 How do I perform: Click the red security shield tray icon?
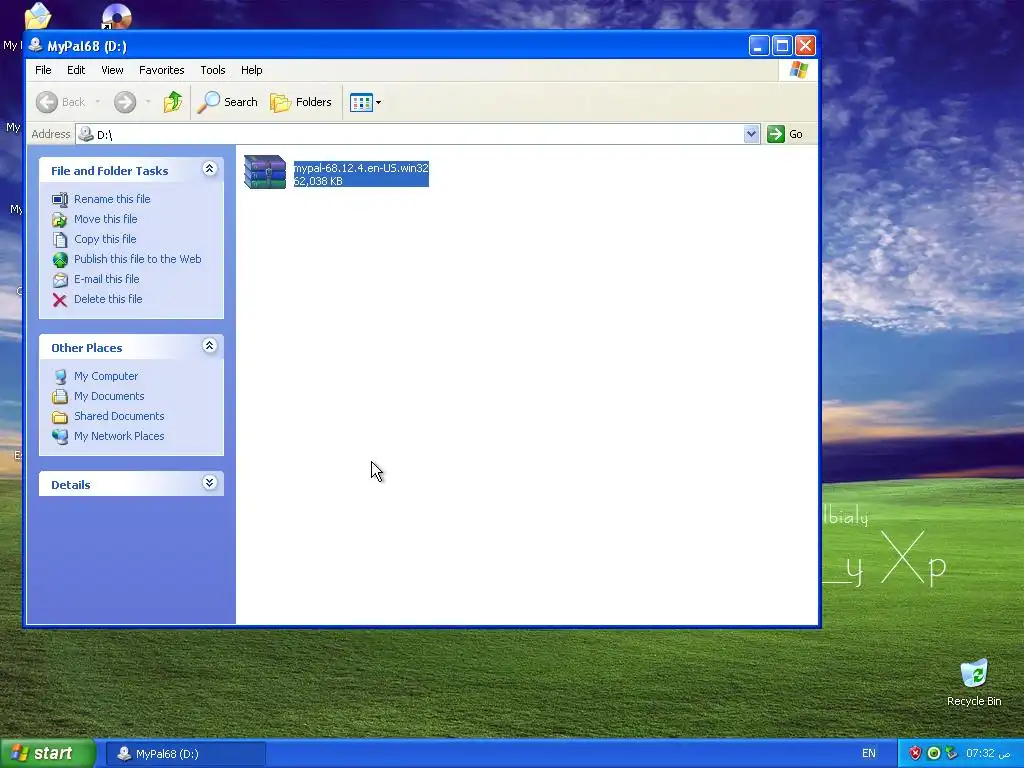coord(916,753)
